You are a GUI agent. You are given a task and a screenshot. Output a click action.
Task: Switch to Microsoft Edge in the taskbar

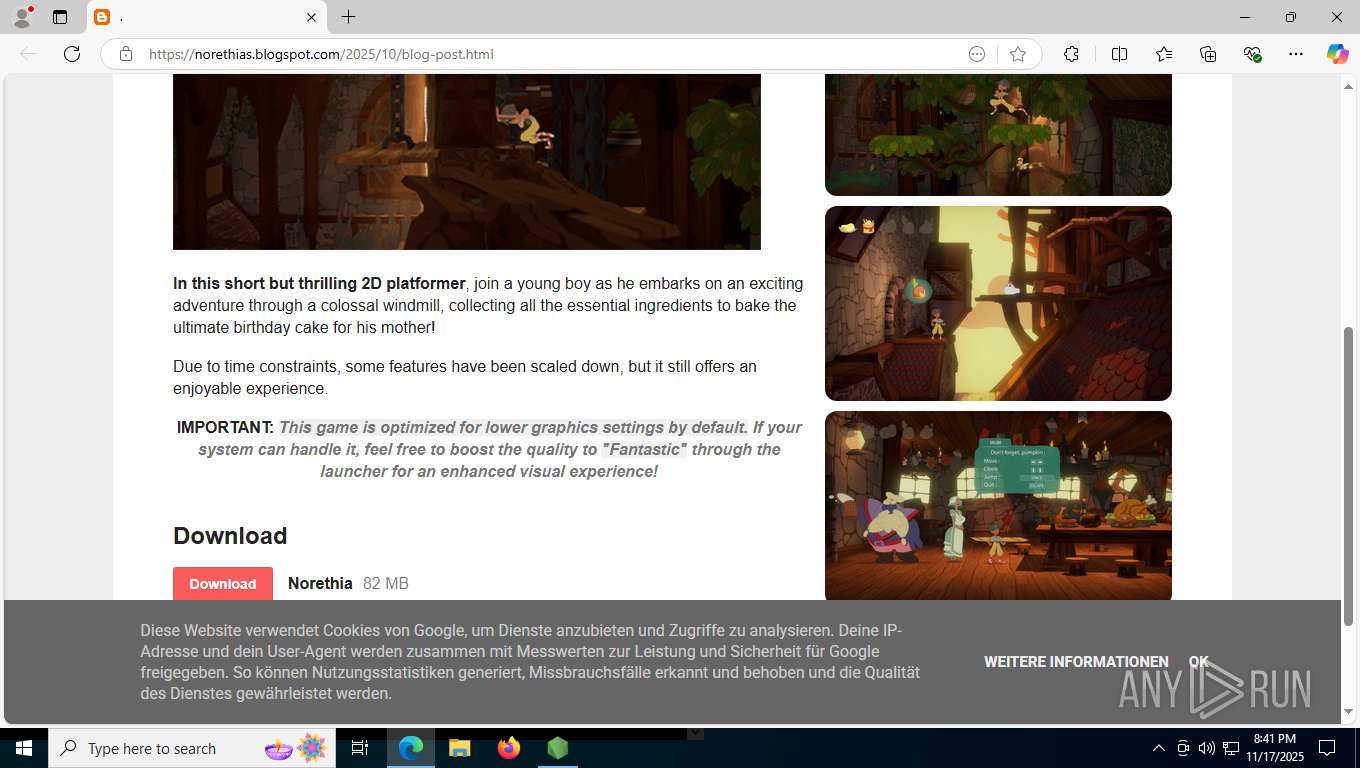(x=411, y=748)
